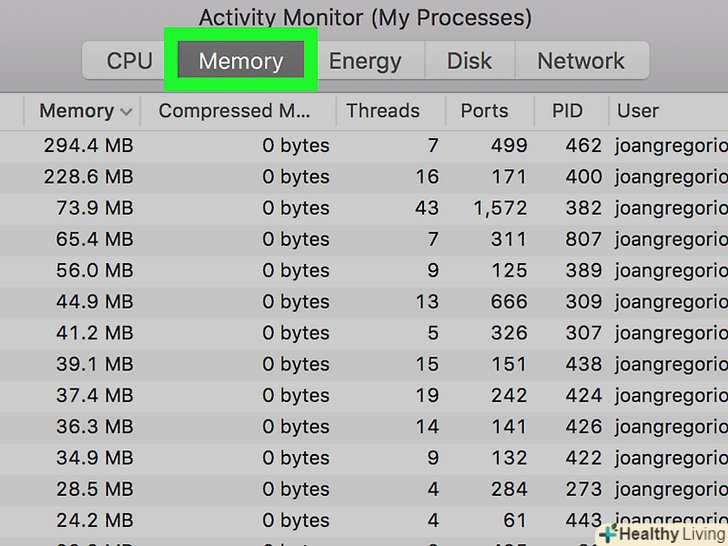This screenshot has height=546, width=728.
Task: Select the row with PID 807
Action: pyautogui.click(x=583, y=239)
